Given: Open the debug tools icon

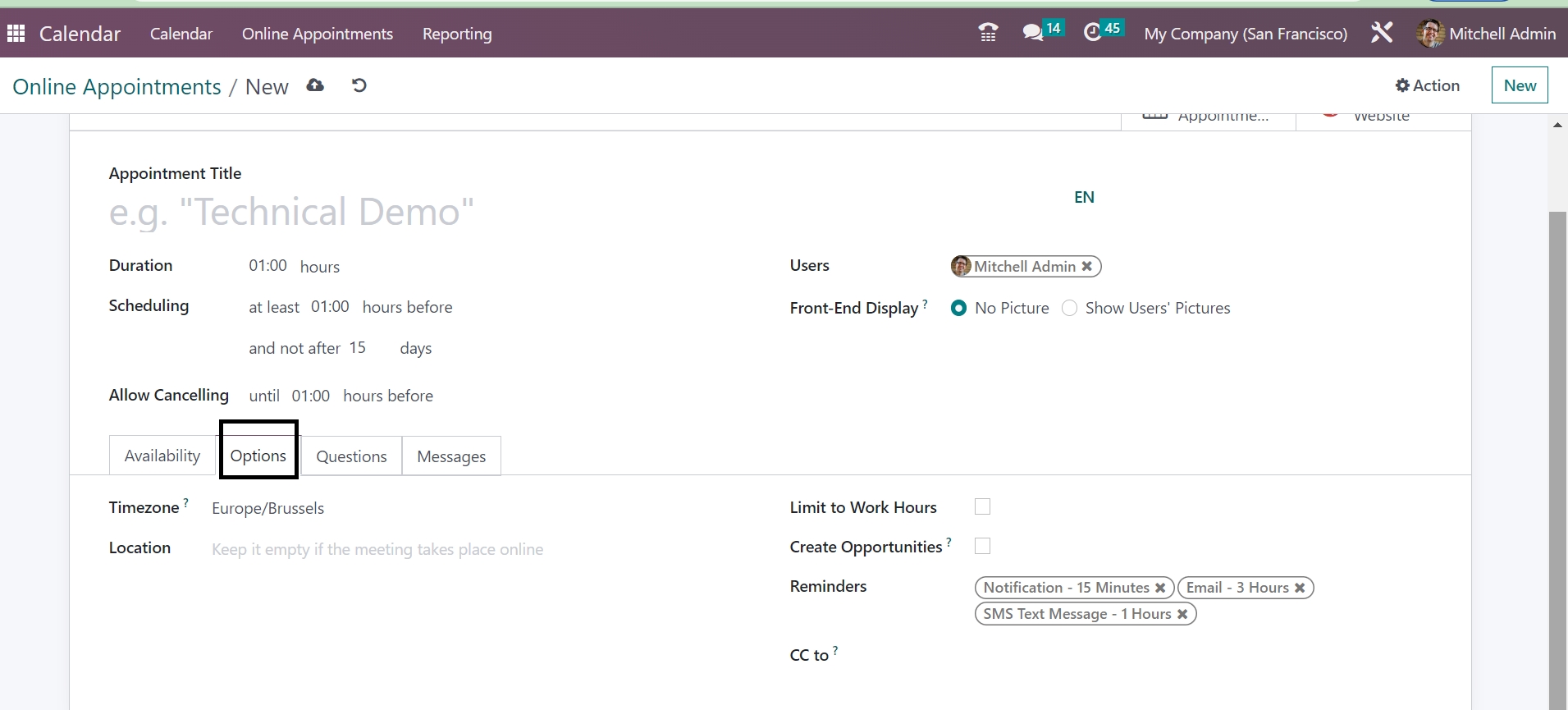Looking at the screenshot, I should tap(1382, 34).
